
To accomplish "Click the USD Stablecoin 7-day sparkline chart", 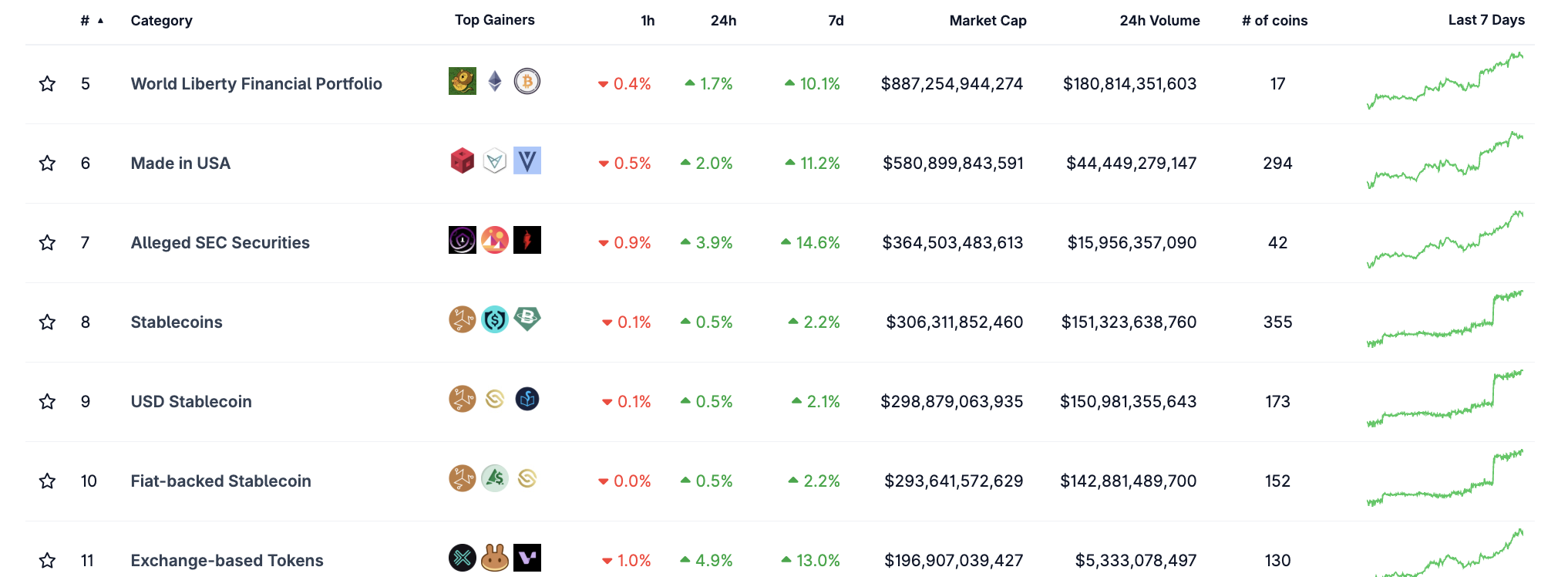I will click(x=1445, y=400).
